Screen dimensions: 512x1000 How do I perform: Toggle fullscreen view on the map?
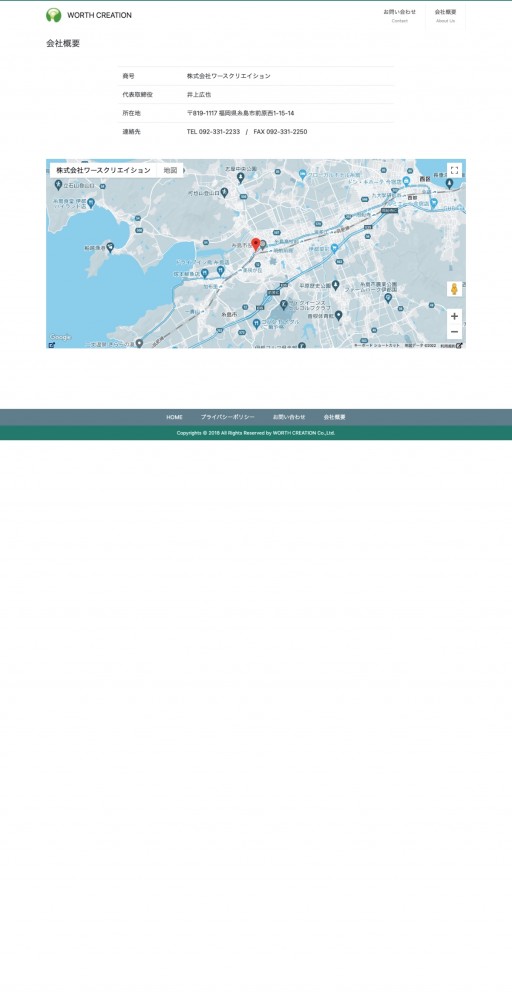[x=454, y=170]
